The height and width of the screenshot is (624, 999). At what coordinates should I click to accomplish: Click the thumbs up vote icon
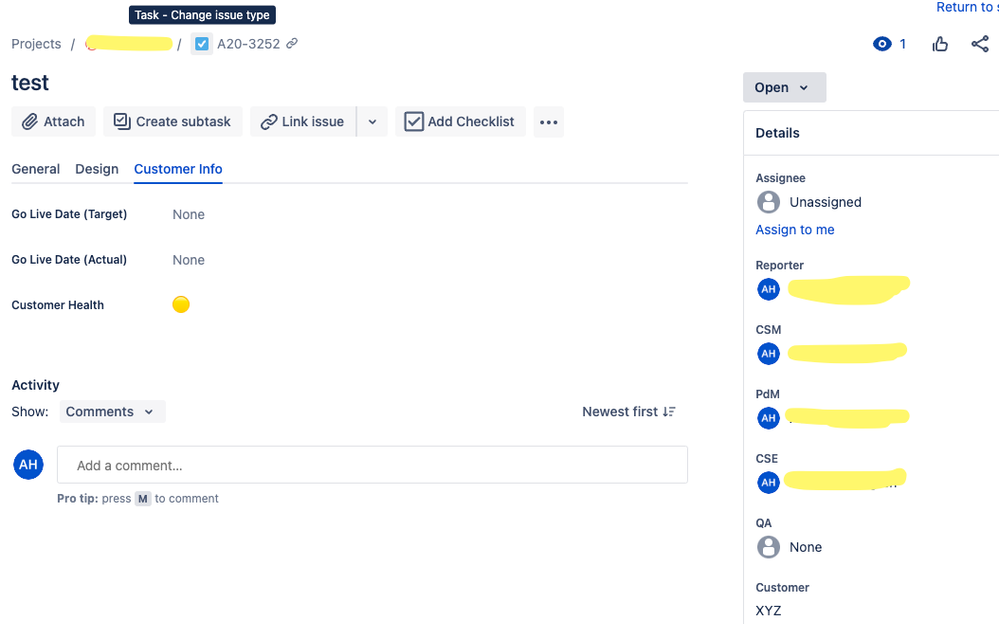939,43
